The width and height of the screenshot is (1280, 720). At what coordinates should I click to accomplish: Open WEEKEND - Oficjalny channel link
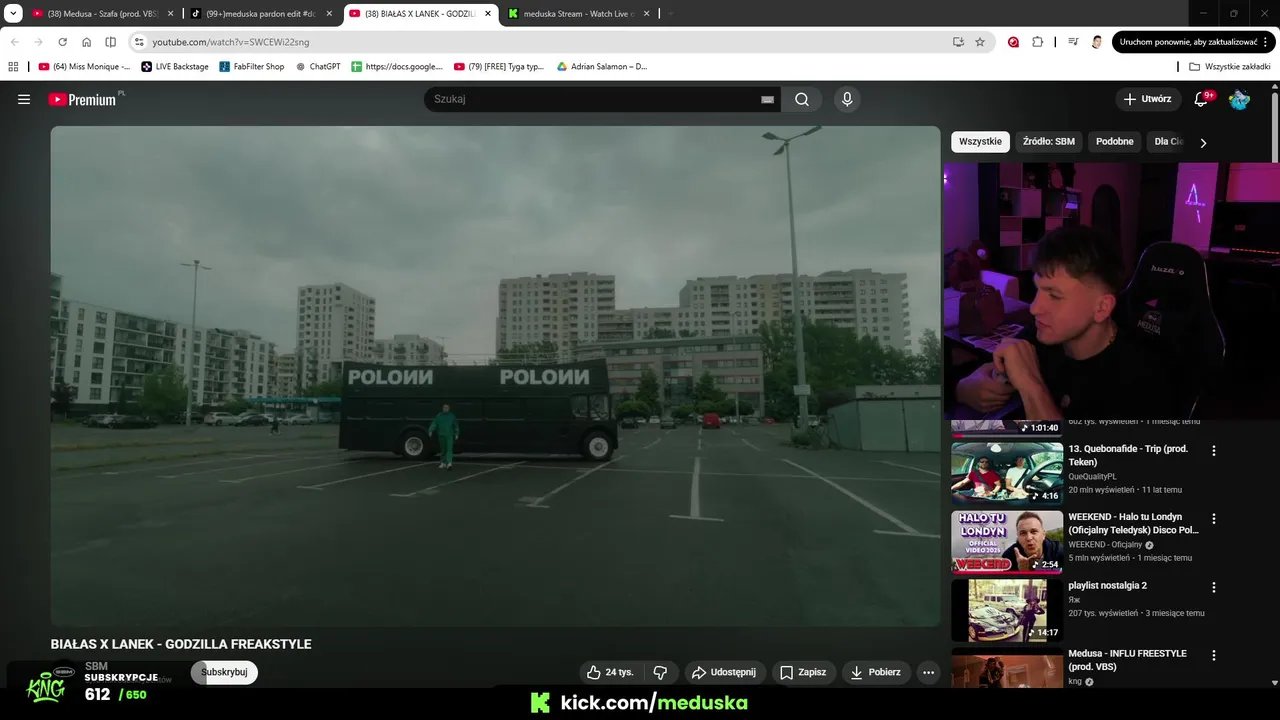coord(1105,544)
